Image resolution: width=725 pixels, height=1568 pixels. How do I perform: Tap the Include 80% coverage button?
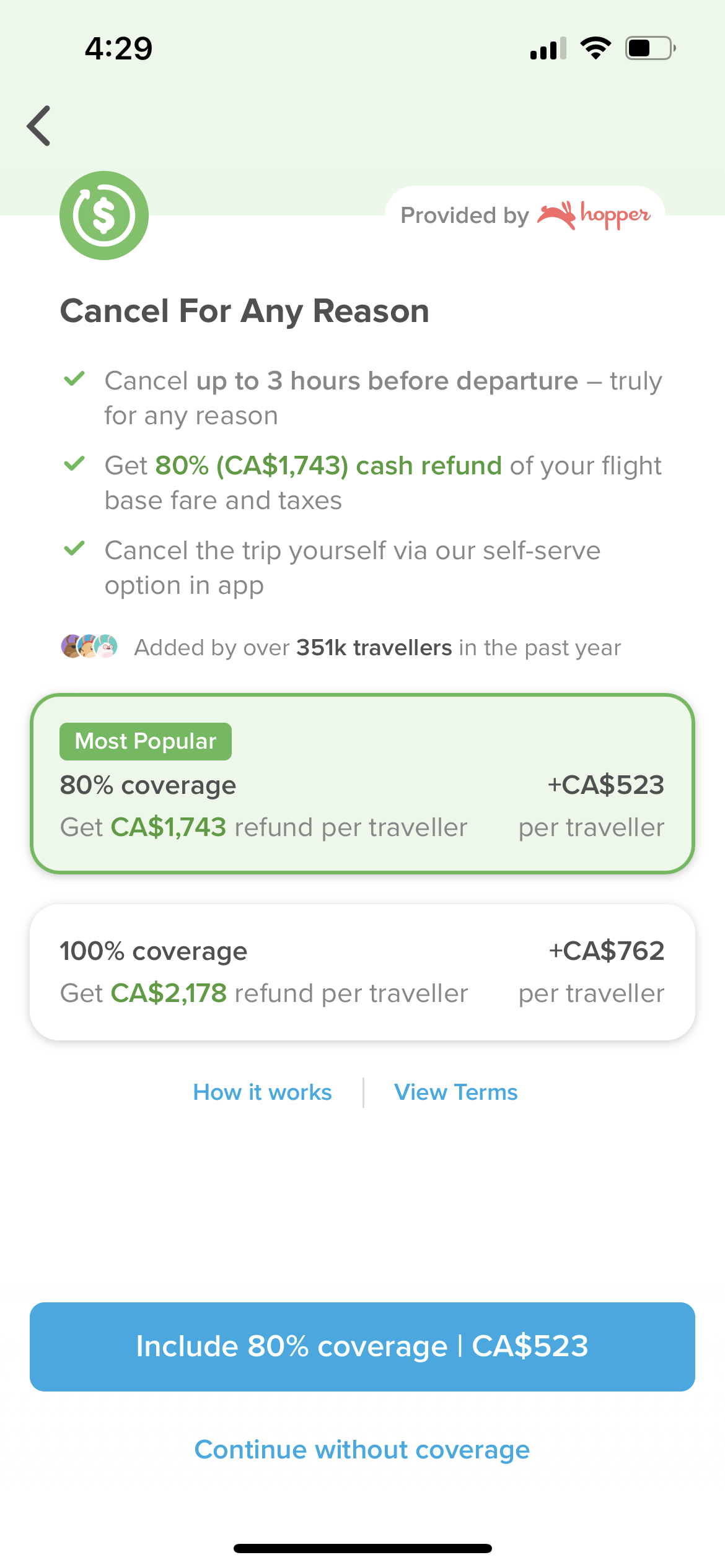coord(362,1346)
